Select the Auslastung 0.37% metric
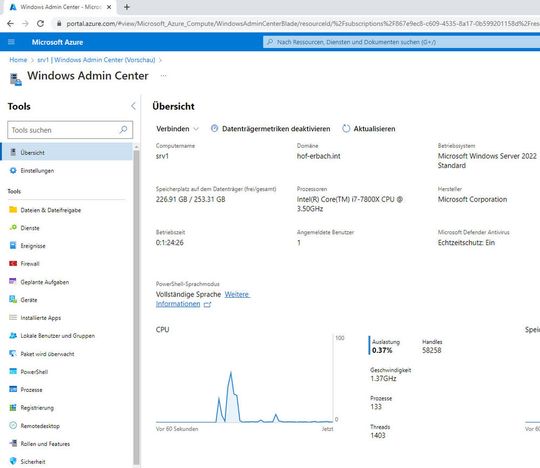This screenshot has width=540, height=468. pyautogui.click(x=384, y=346)
